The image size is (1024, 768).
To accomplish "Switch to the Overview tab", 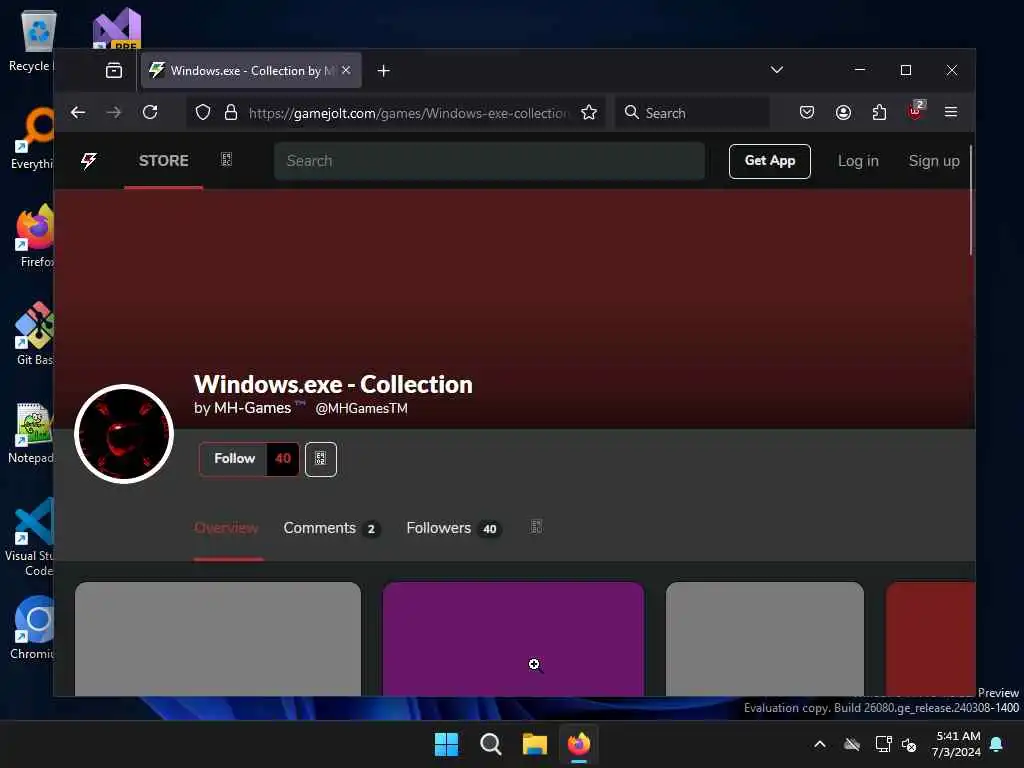I will click(226, 528).
